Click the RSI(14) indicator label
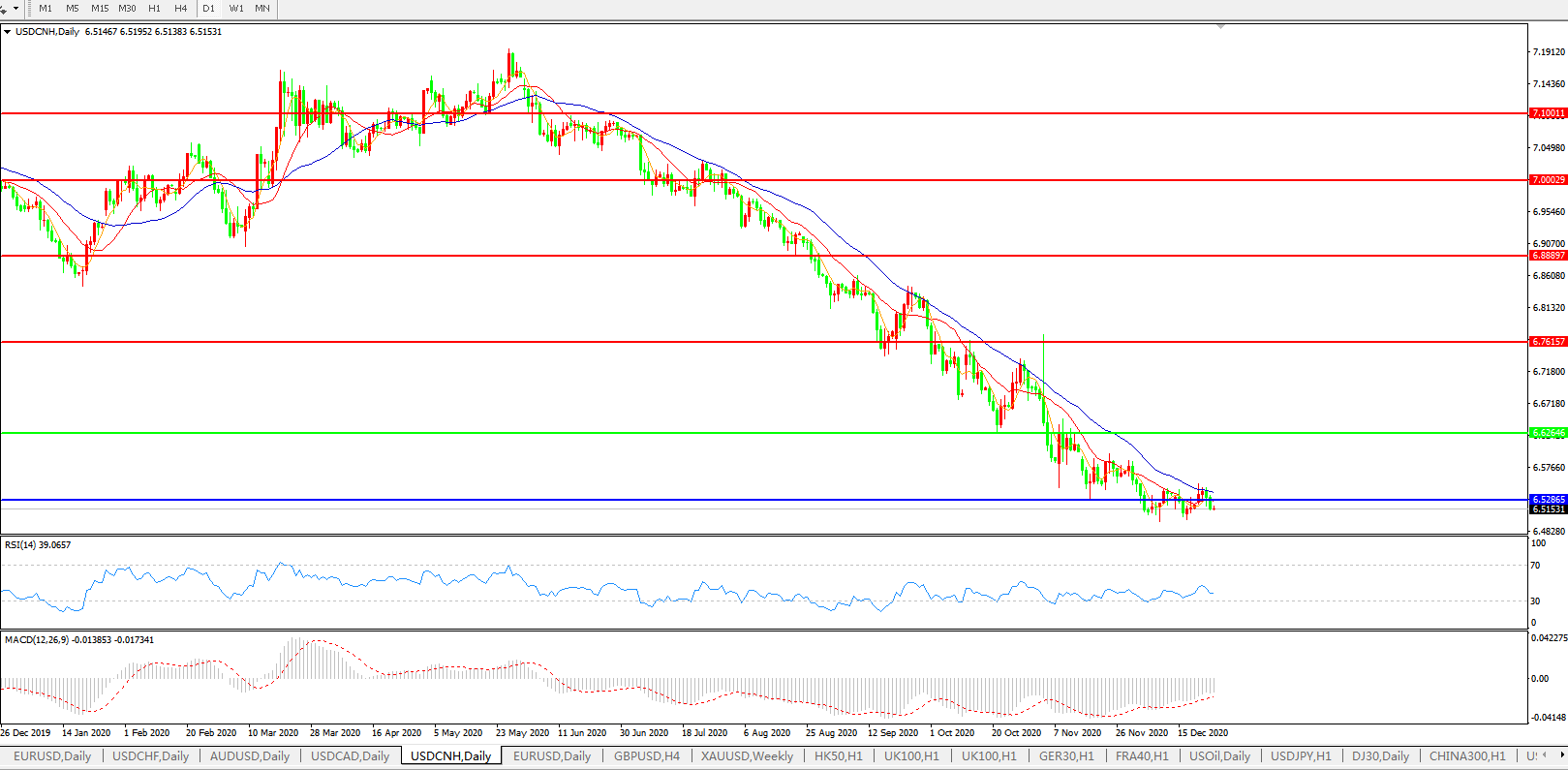The image size is (1568, 770). click(38, 545)
